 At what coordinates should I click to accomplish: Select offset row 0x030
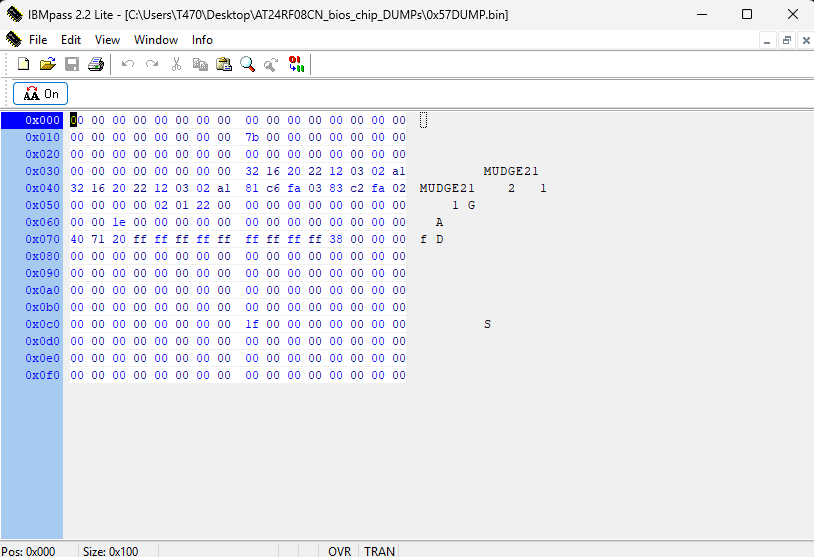point(43,171)
